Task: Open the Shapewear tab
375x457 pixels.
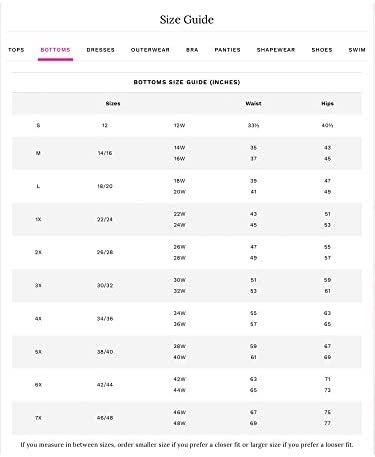Action: point(276,50)
